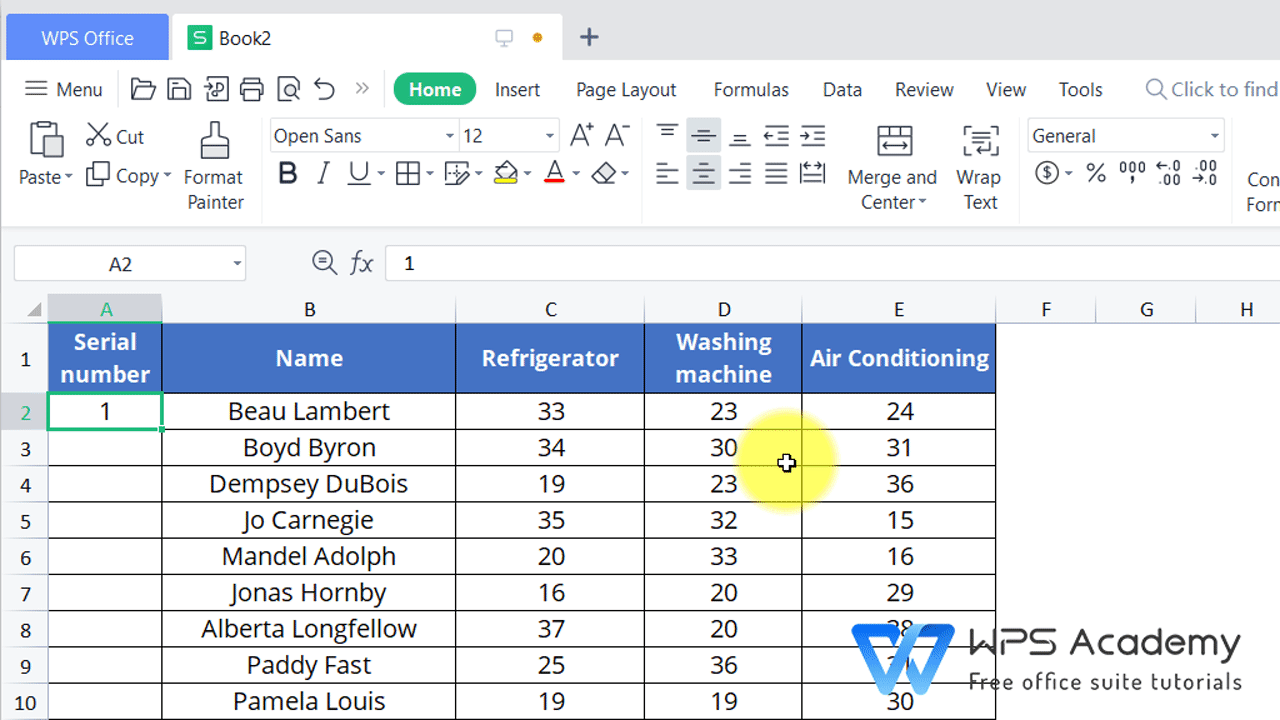Open the View tab
Screen dimensions: 1280x720
coord(1006,89)
